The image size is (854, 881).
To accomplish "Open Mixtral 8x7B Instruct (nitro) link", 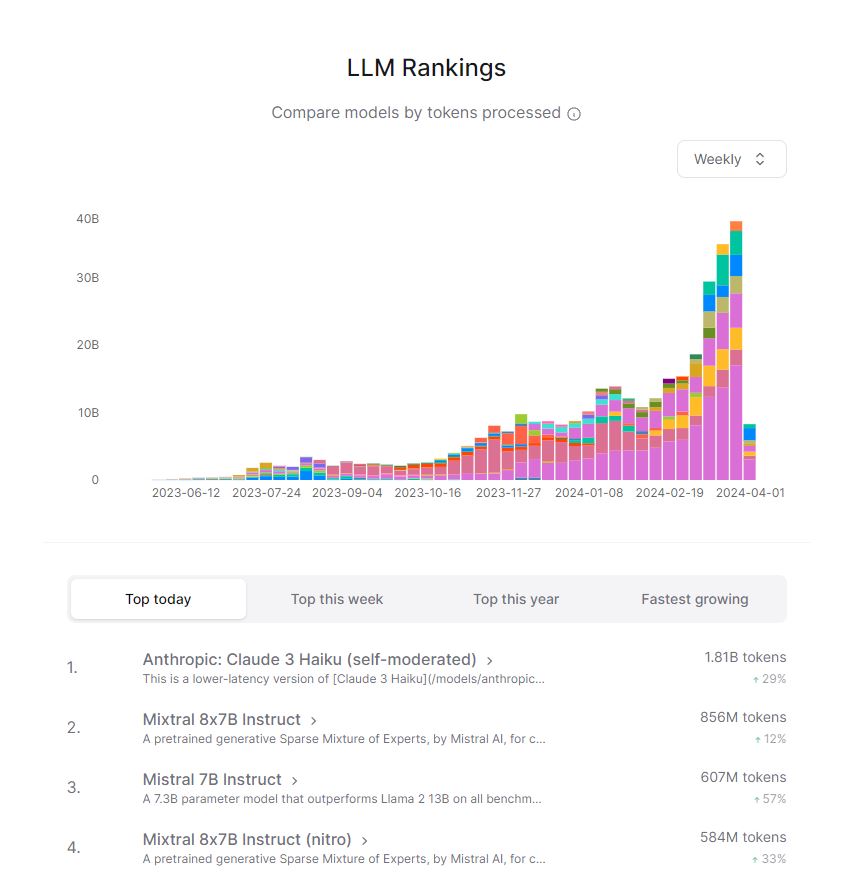I will [247, 839].
